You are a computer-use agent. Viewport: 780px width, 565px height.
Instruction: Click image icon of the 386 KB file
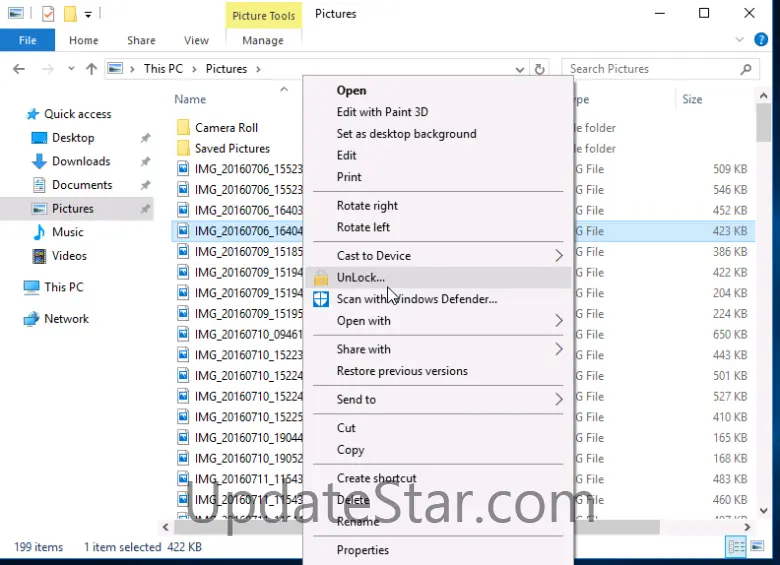pyautogui.click(x=183, y=252)
